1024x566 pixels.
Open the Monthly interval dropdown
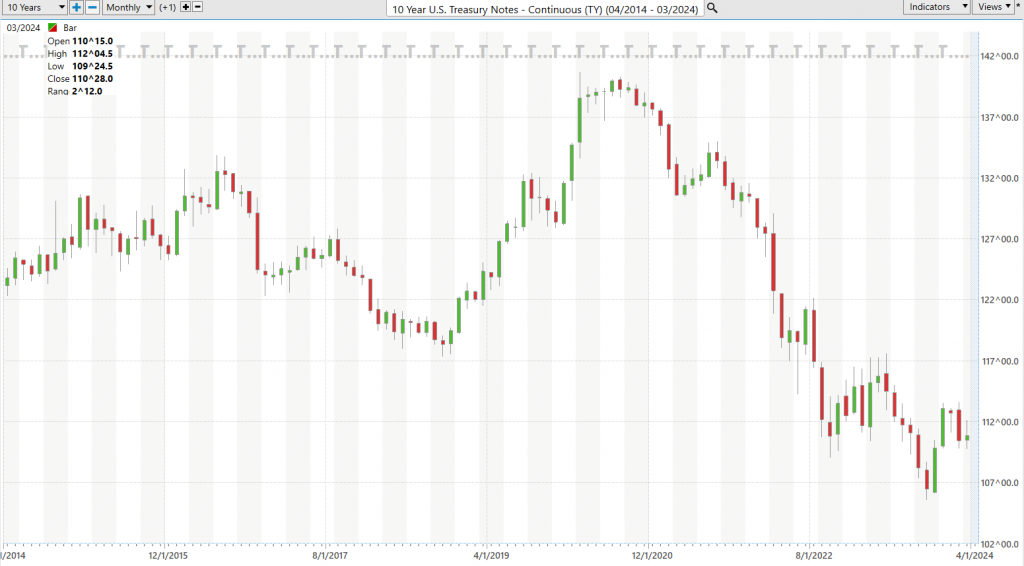click(x=129, y=7)
